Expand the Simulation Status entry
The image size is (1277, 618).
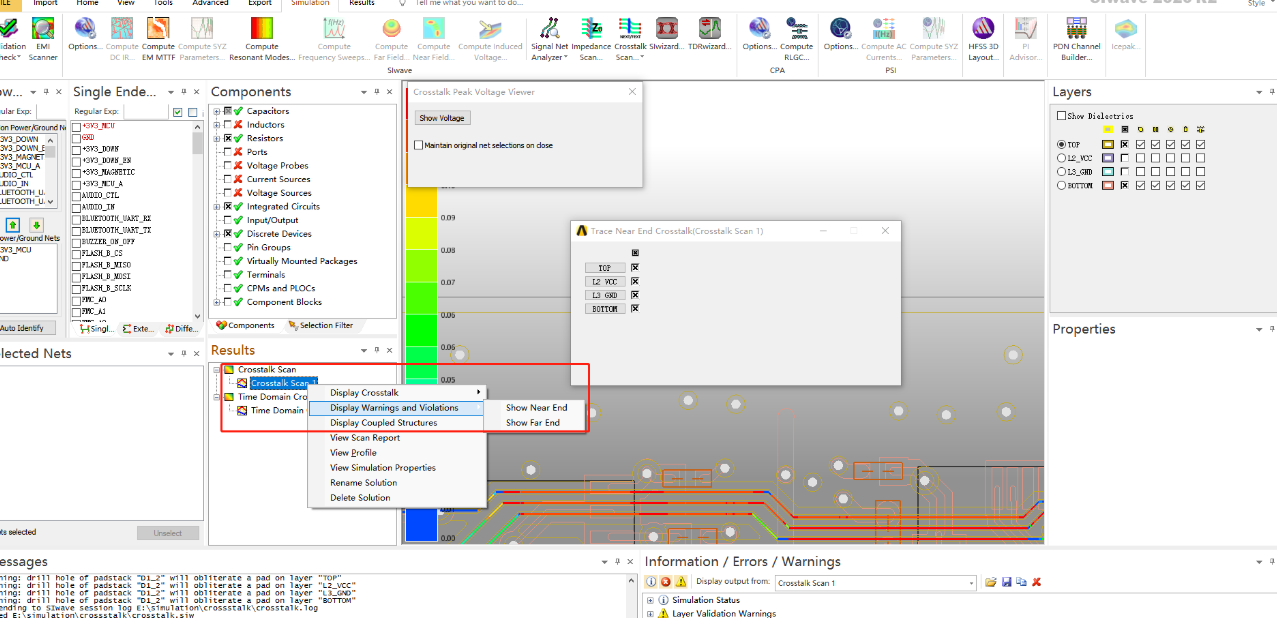[651, 600]
